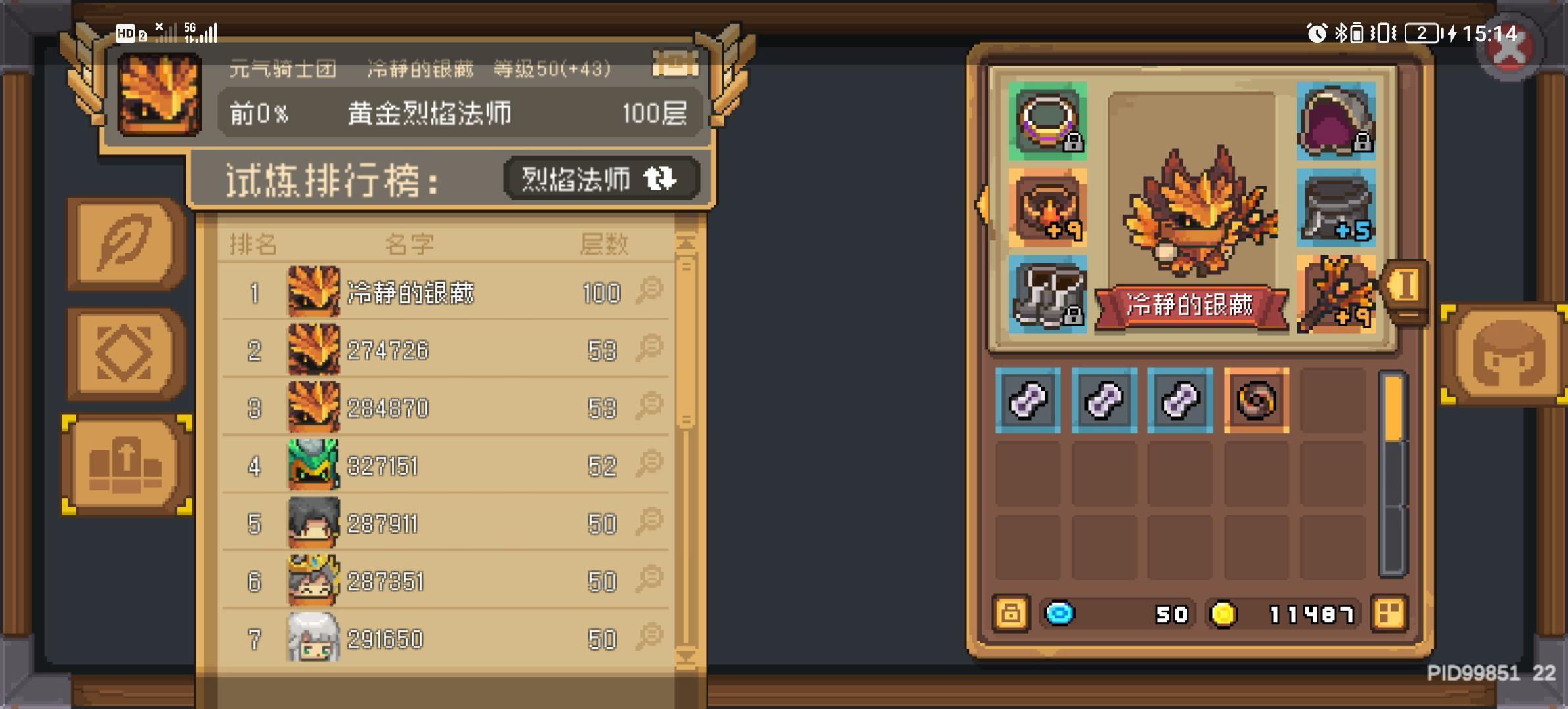This screenshot has width=1568, height=709.
Task: Switch ranking class via 烈焰法师 toggle
Action: coord(600,179)
